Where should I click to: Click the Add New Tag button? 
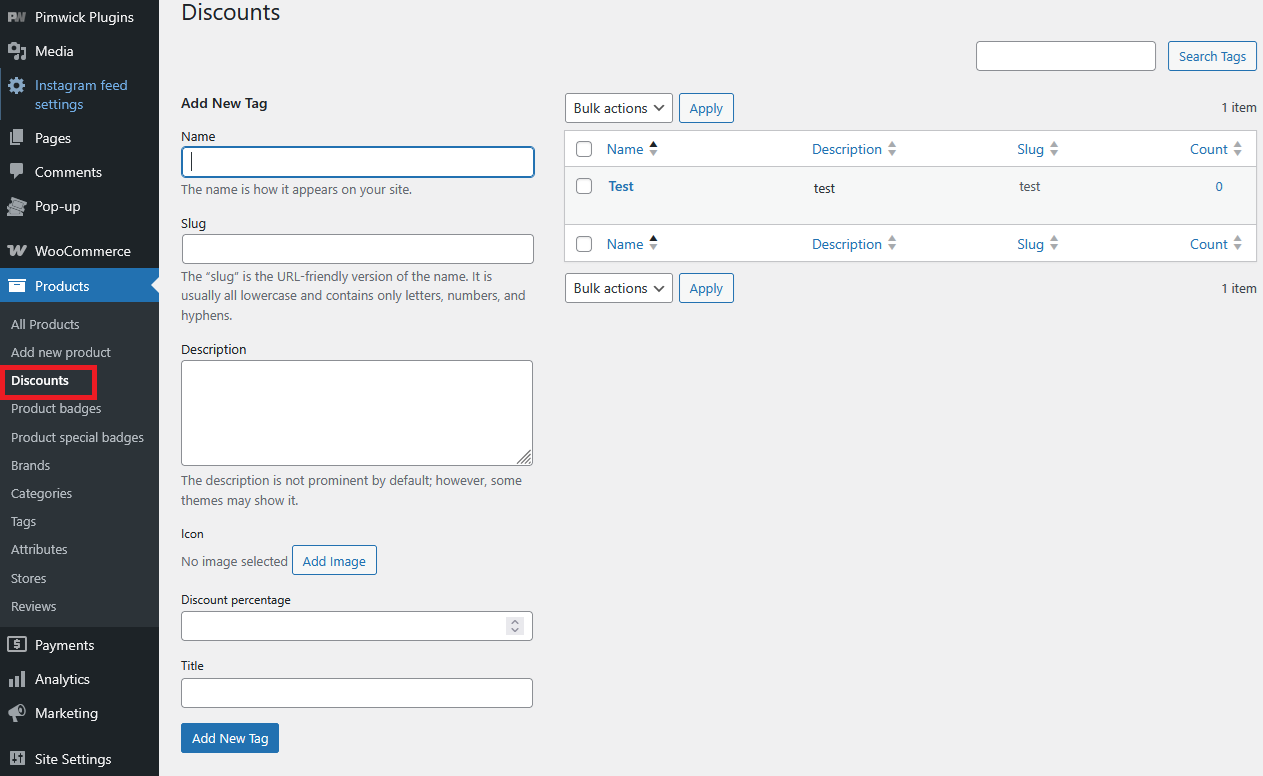point(230,738)
